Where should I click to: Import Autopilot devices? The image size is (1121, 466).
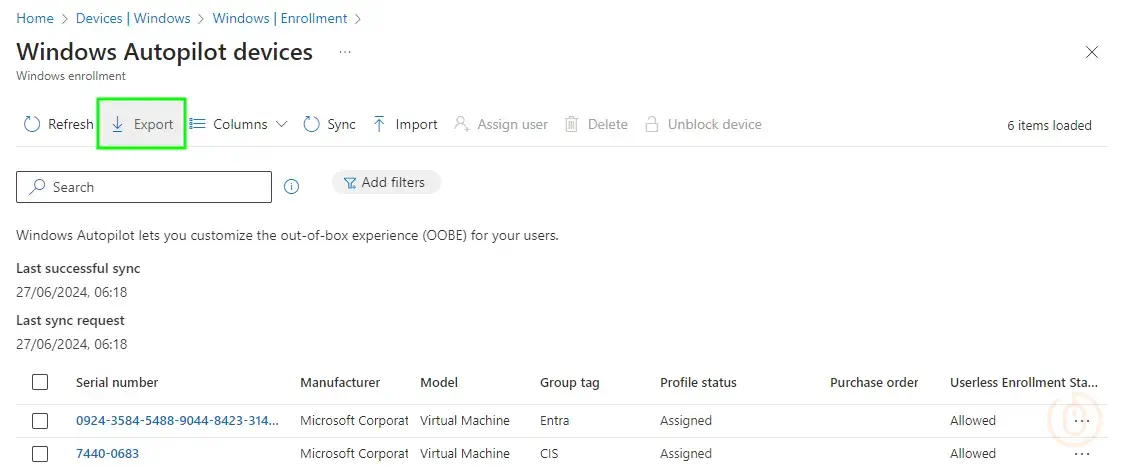click(405, 125)
